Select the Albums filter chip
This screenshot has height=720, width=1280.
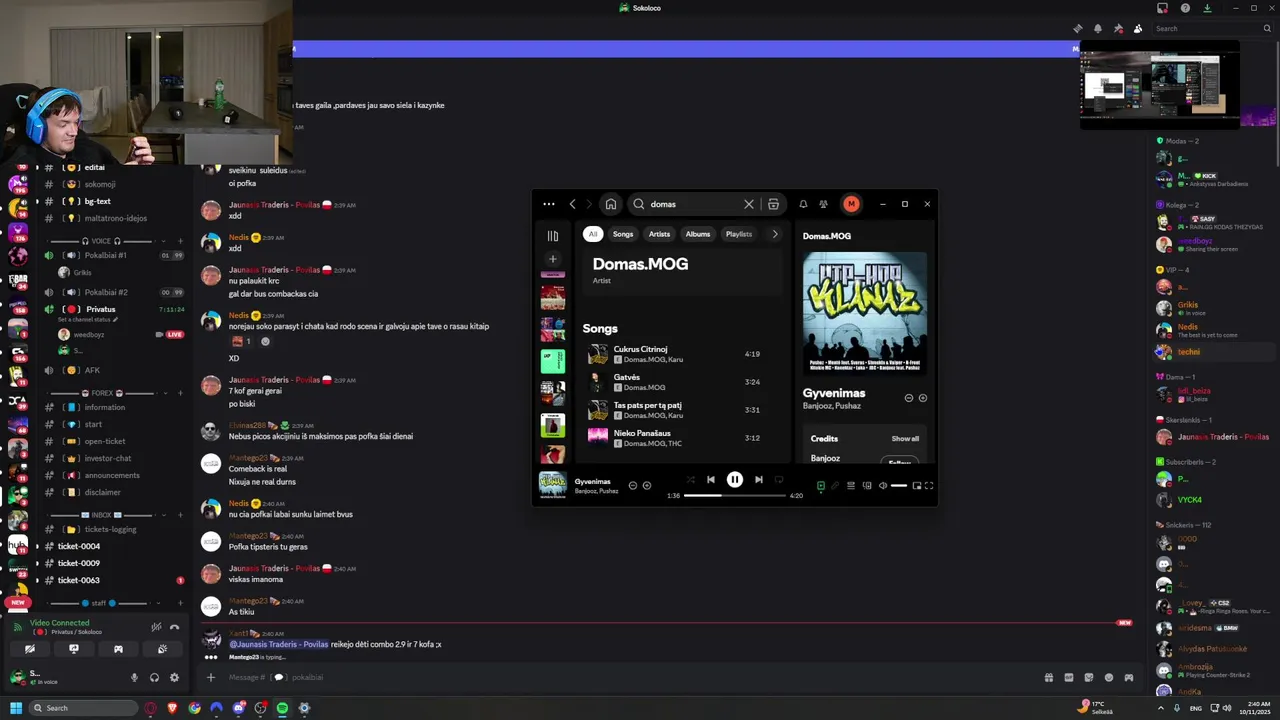tap(698, 234)
